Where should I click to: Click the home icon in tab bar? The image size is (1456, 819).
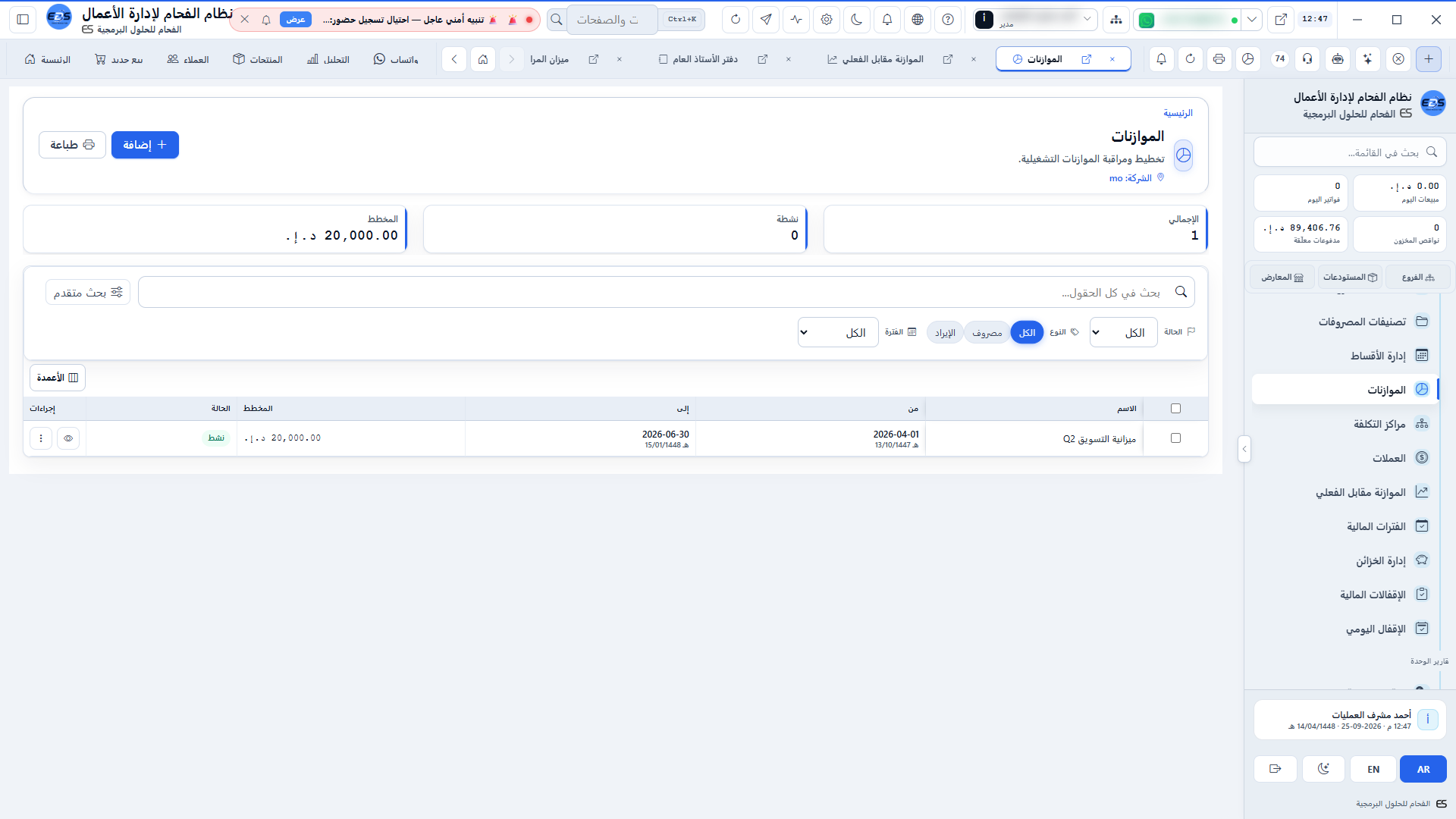[483, 59]
